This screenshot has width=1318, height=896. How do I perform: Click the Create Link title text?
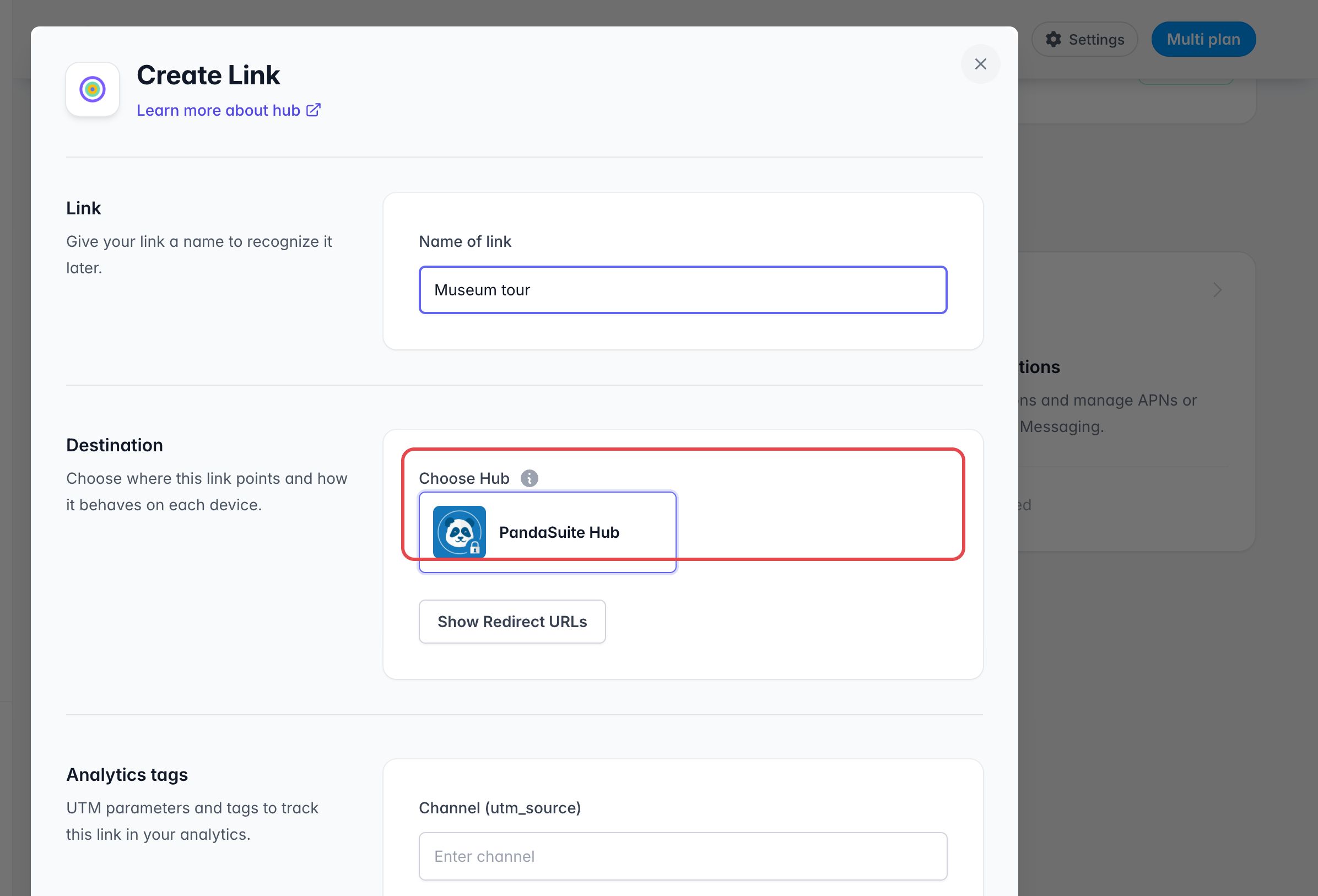pyautogui.click(x=208, y=75)
